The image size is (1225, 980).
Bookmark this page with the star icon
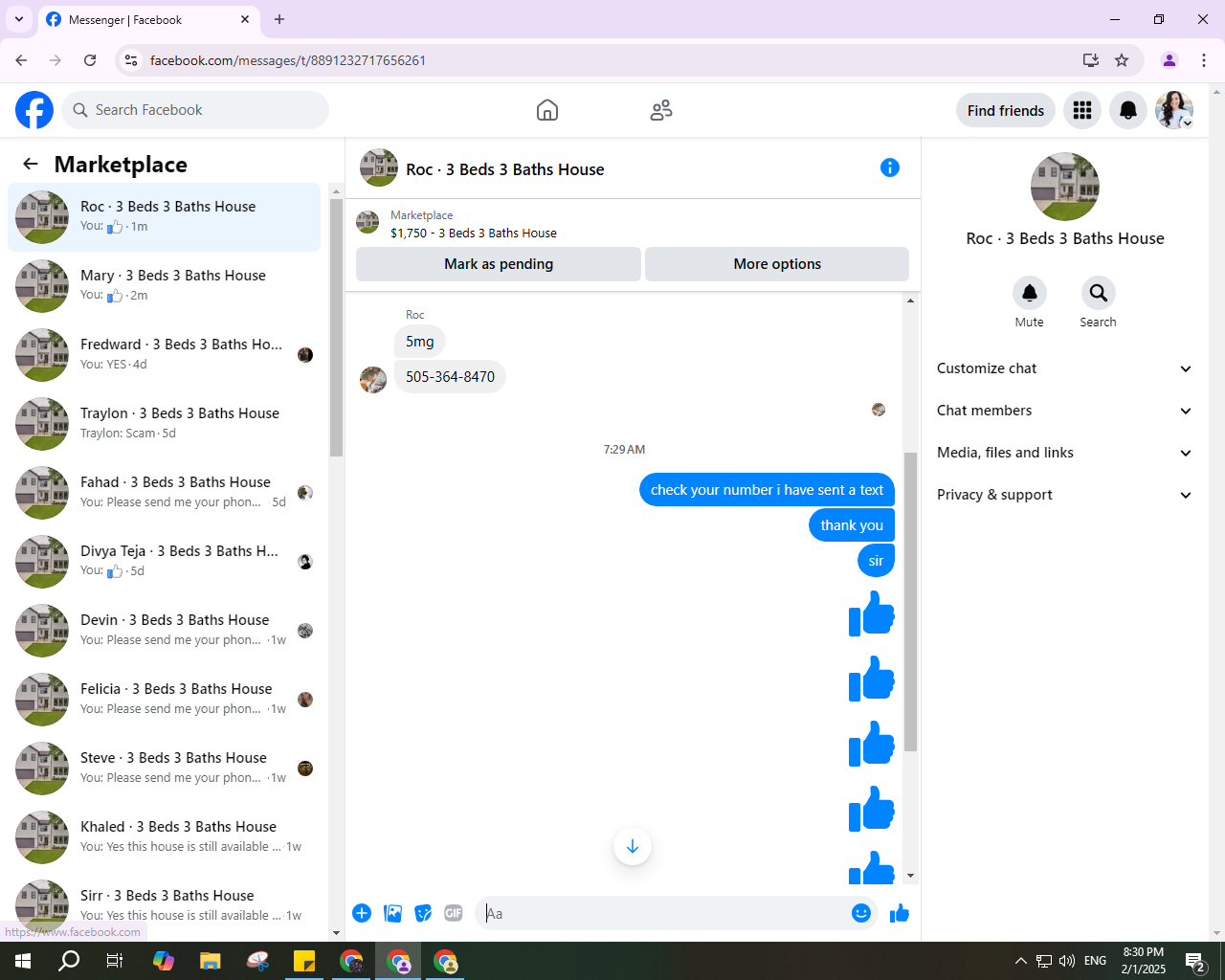click(x=1122, y=60)
